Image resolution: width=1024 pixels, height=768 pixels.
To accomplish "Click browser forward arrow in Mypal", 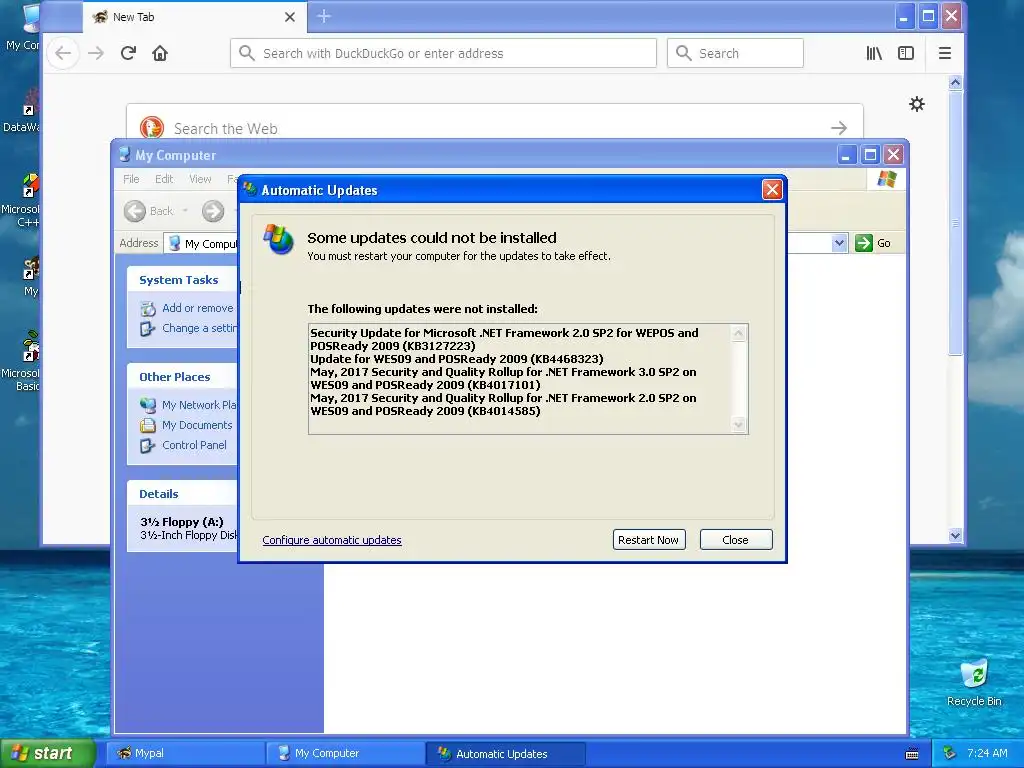I will [x=96, y=53].
